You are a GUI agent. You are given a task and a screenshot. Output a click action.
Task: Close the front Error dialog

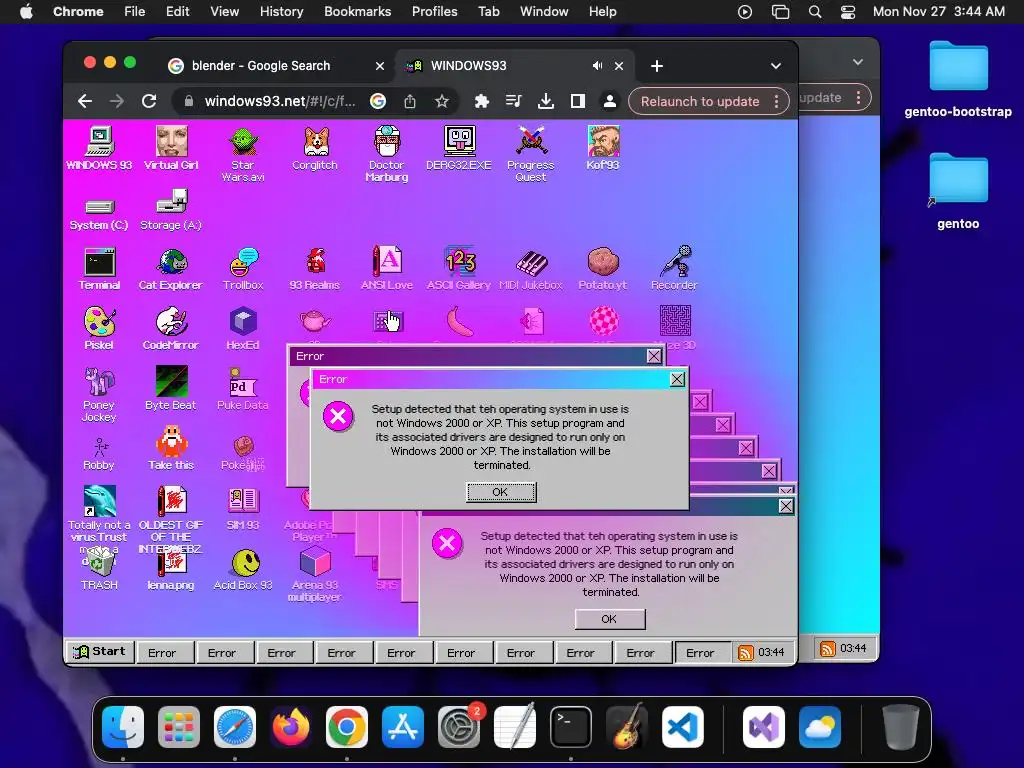[677, 379]
